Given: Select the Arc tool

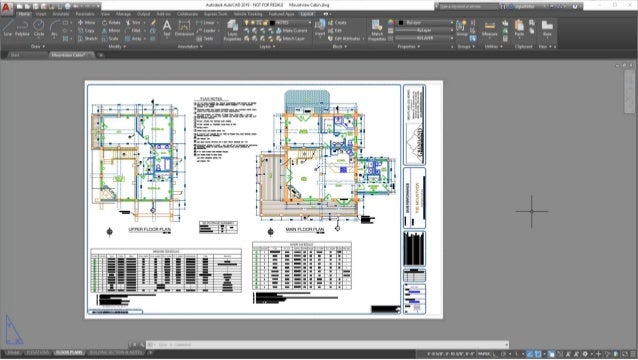Looking at the screenshot, I should 55,28.
